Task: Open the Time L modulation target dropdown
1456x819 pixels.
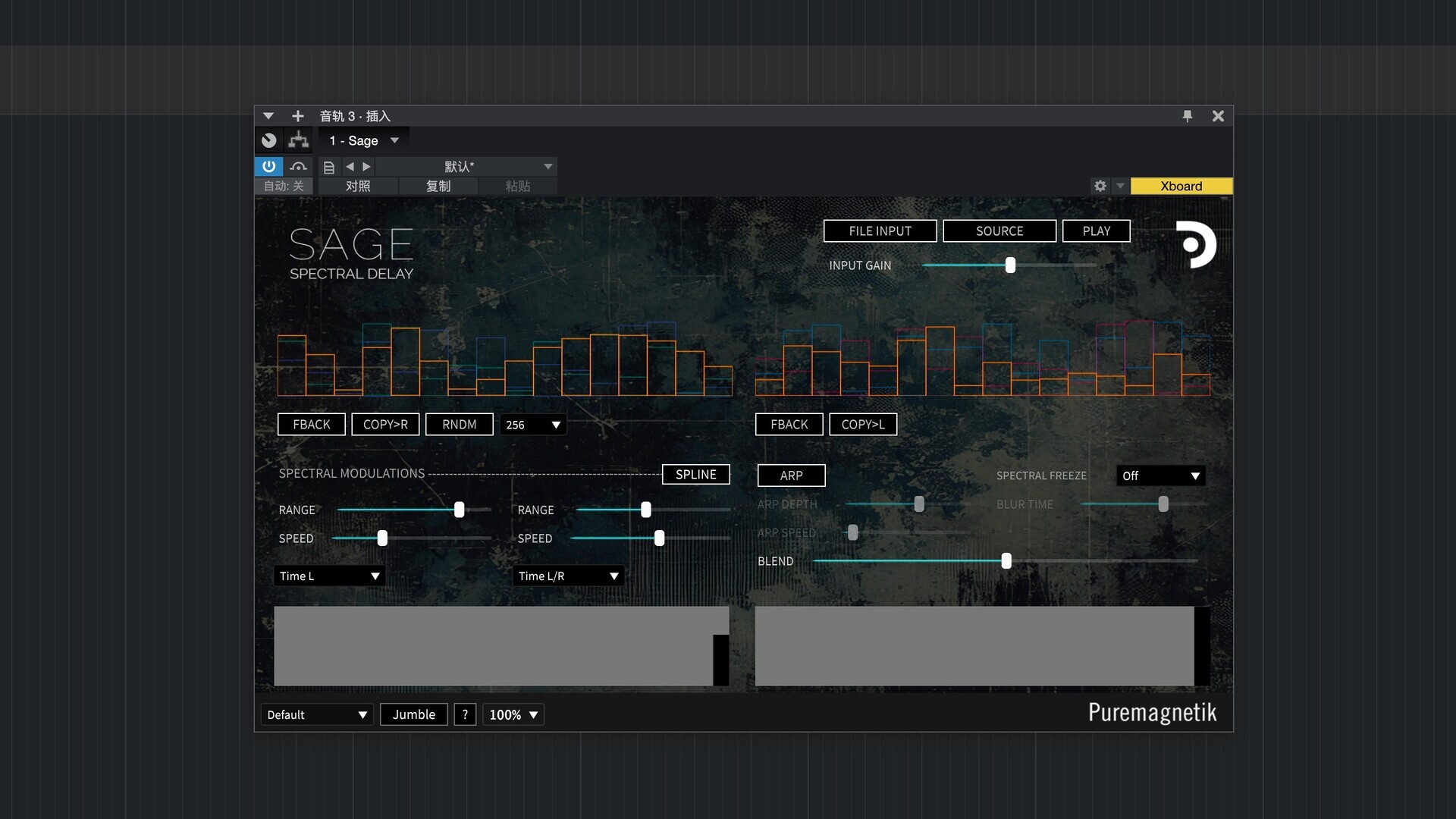Action: 330,576
